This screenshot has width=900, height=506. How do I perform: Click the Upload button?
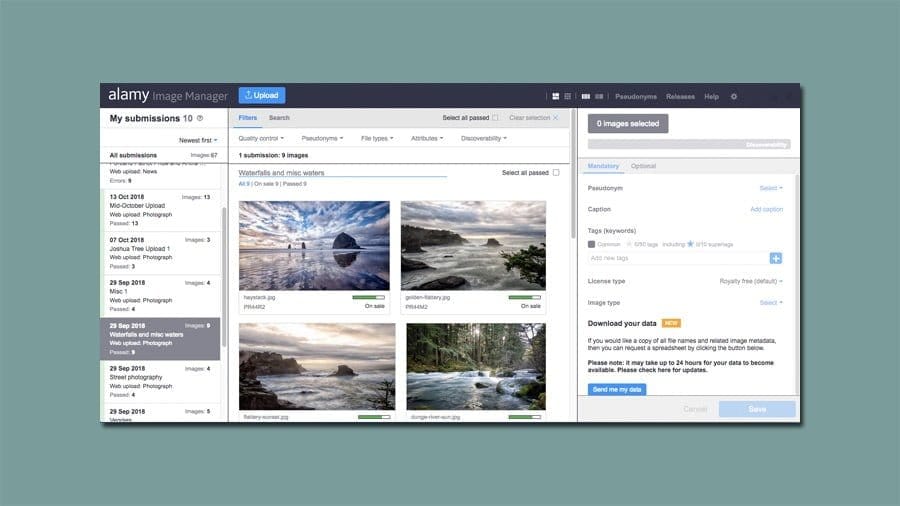[261, 96]
